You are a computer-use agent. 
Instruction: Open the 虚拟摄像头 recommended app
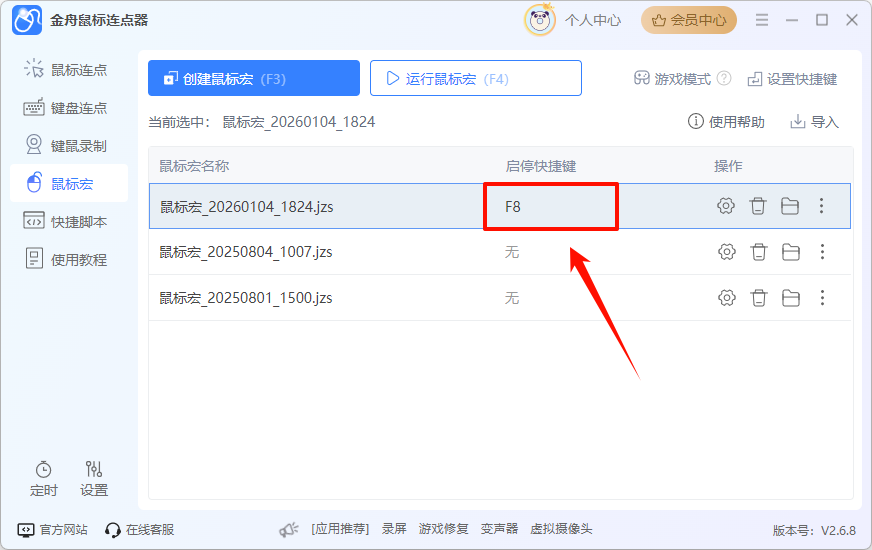click(x=561, y=529)
